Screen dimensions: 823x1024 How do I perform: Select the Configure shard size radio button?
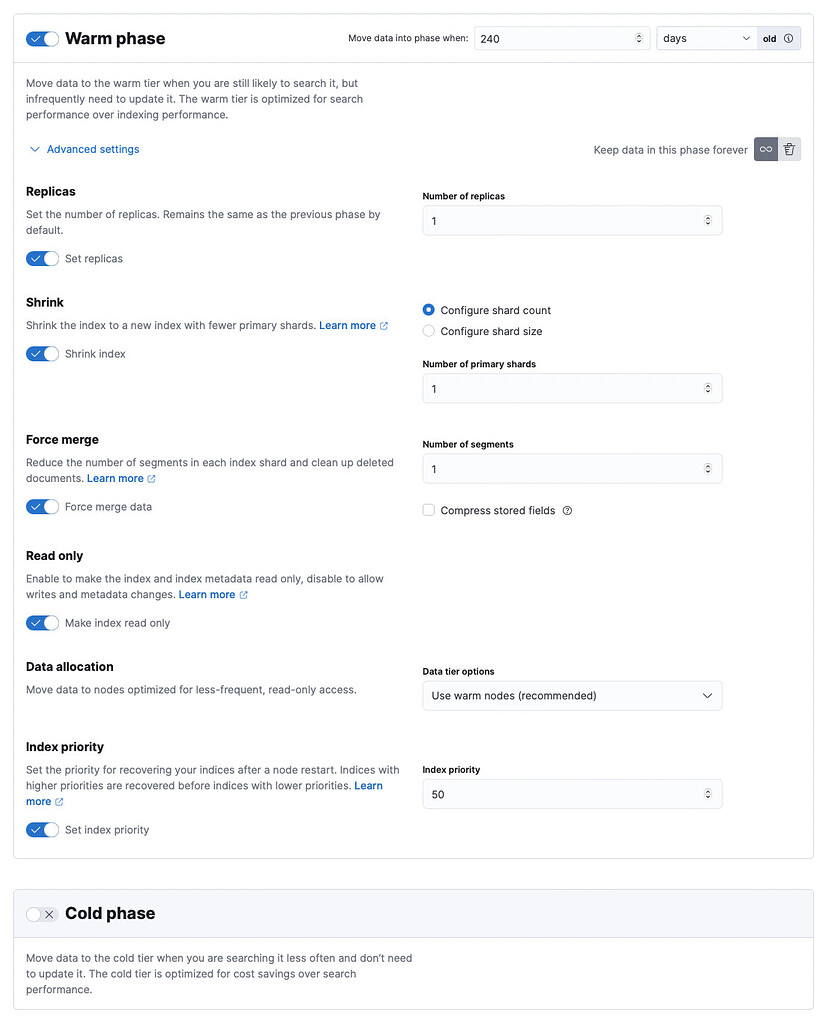pos(428,331)
